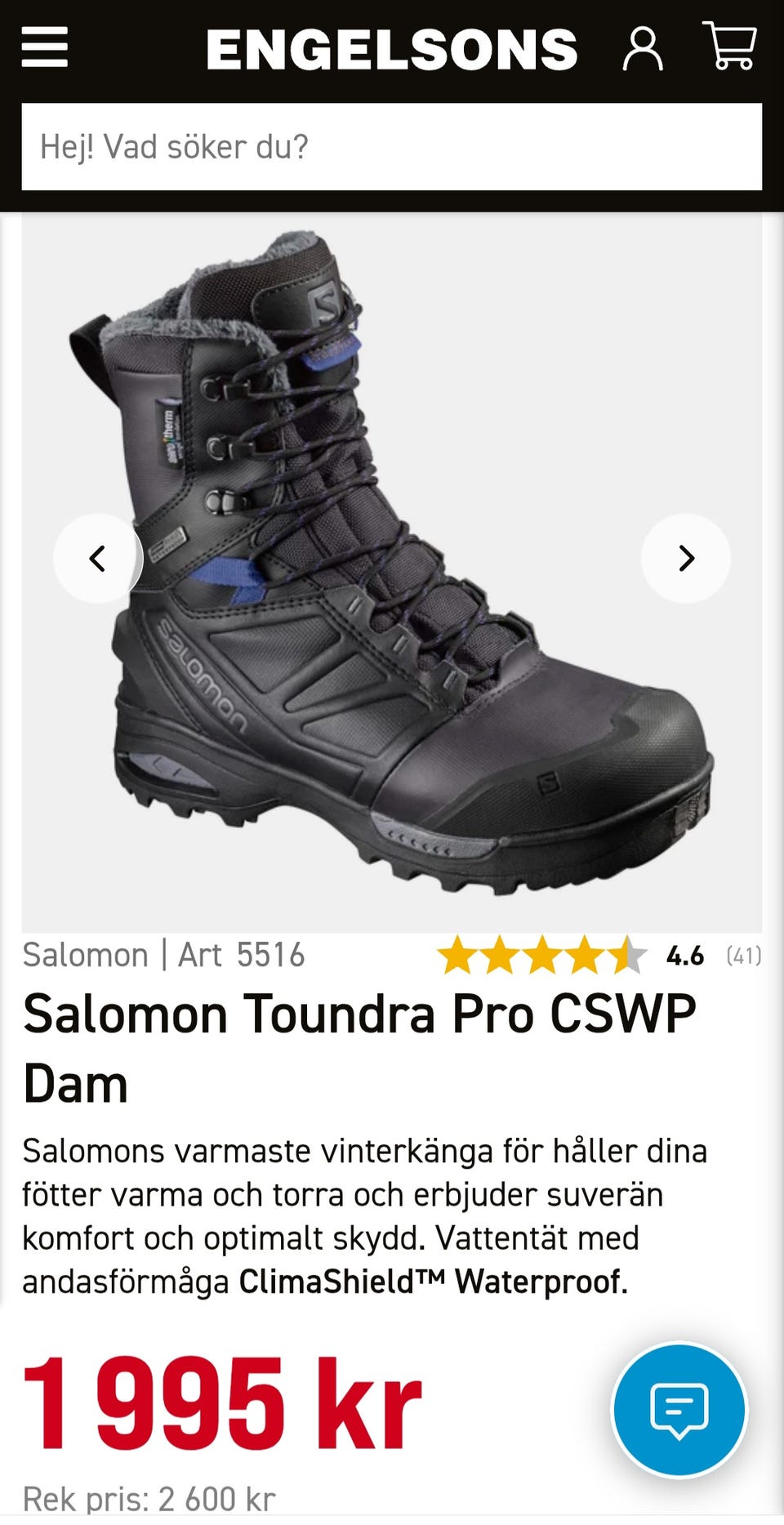Show the next product image
Image resolution: width=784 pixels, height=1525 pixels.
(686, 559)
